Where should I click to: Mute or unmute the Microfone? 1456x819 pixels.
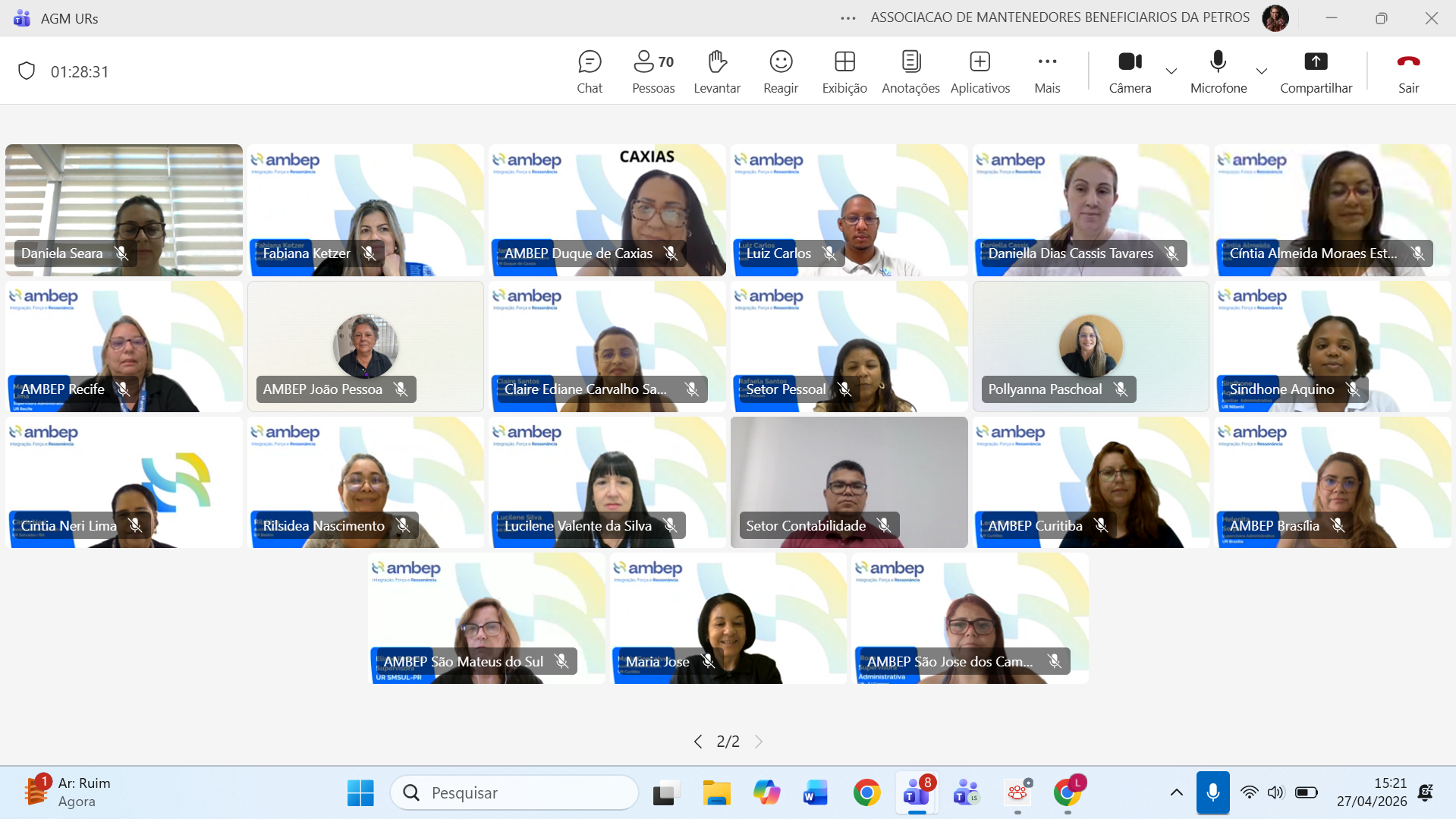point(1218,71)
